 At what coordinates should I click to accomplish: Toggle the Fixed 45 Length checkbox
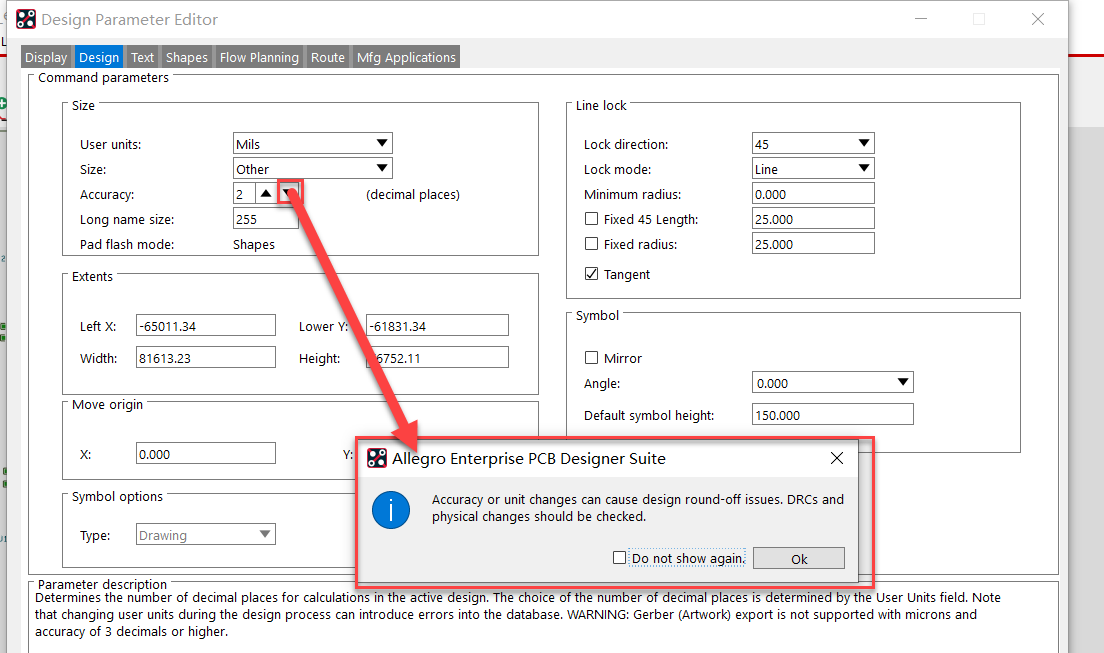[x=591, y=219]
